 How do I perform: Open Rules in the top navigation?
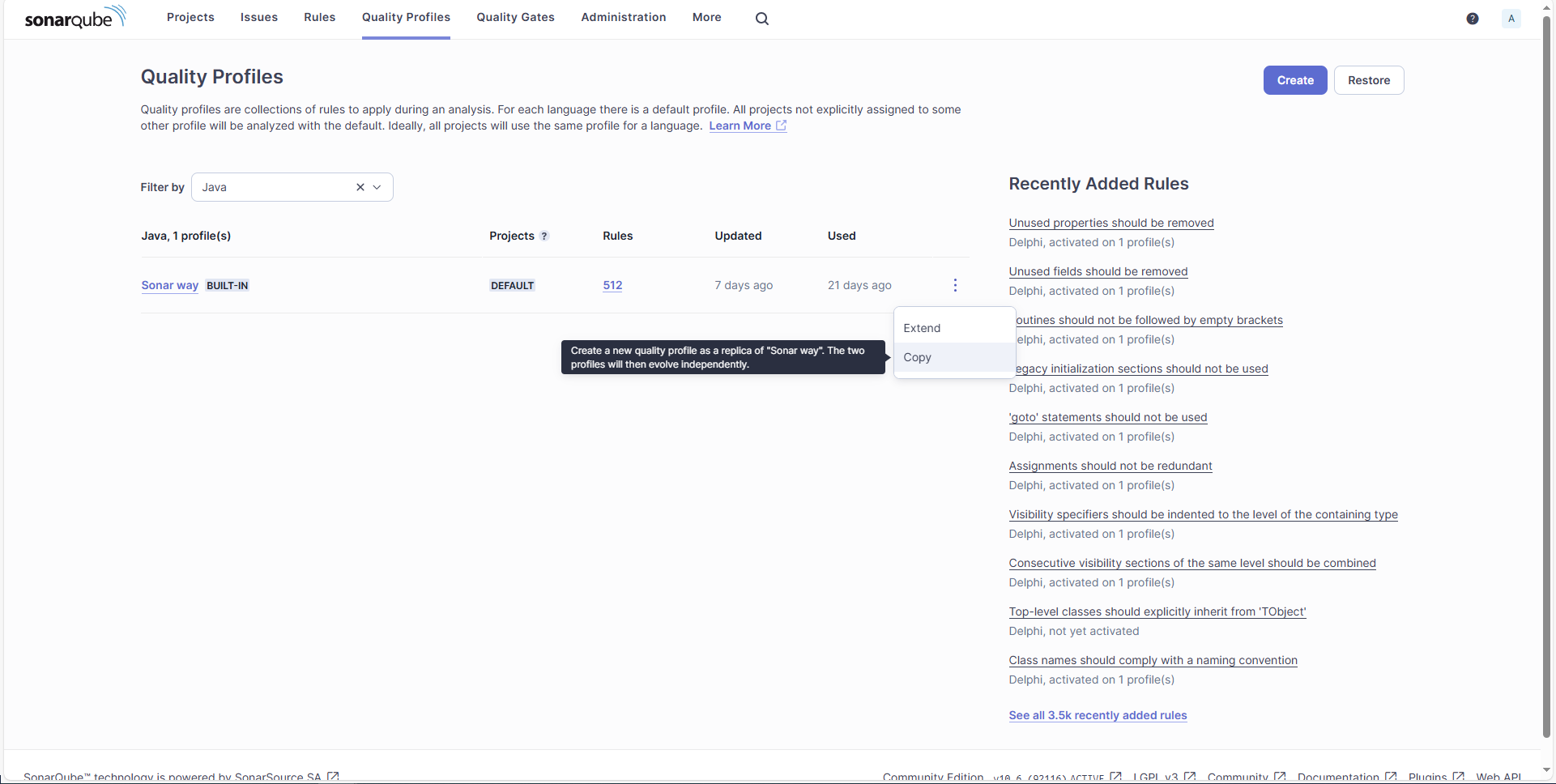click(x=320, y=17)
